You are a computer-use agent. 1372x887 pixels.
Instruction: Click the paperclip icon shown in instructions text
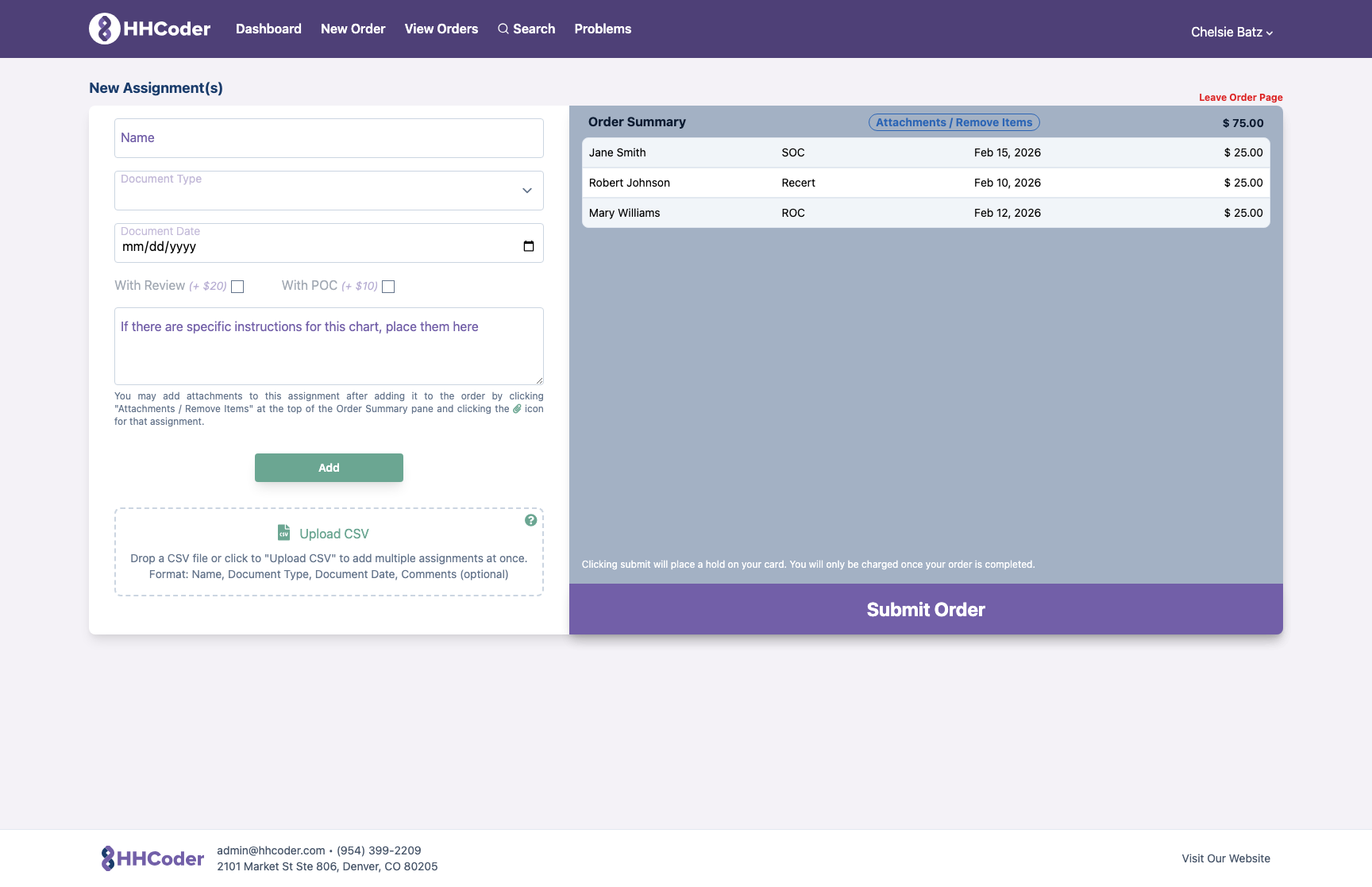(x=517, y=408)
